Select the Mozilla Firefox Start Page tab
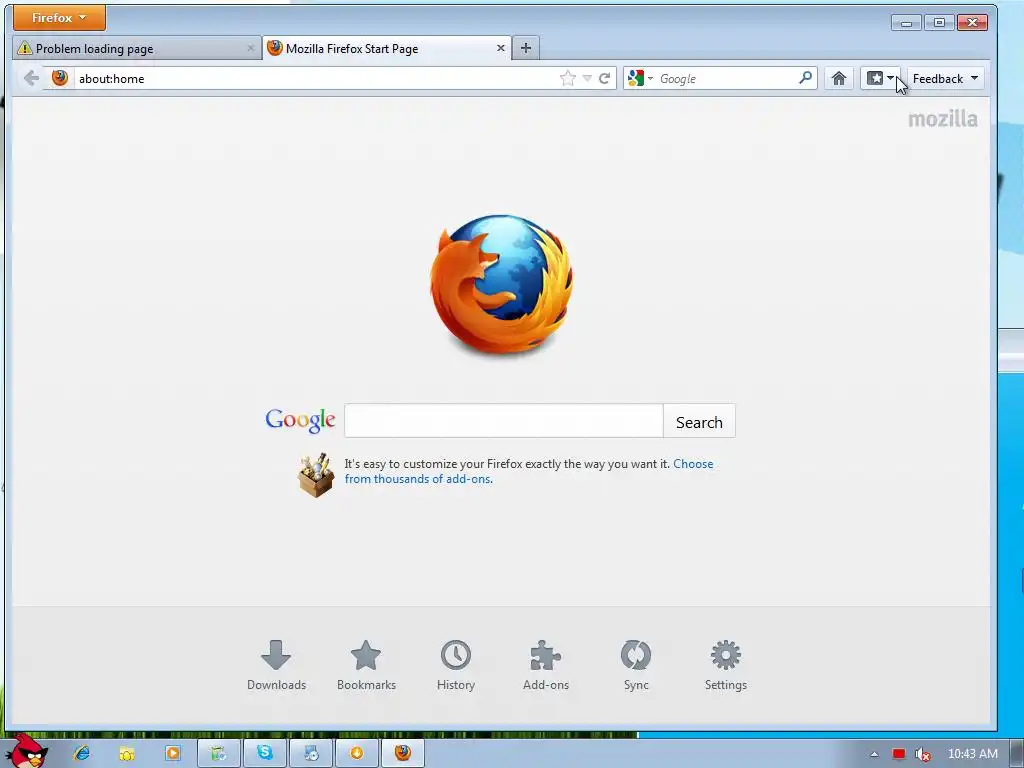Viewport: 1024px width, 768px height. (x=387, y=48)
